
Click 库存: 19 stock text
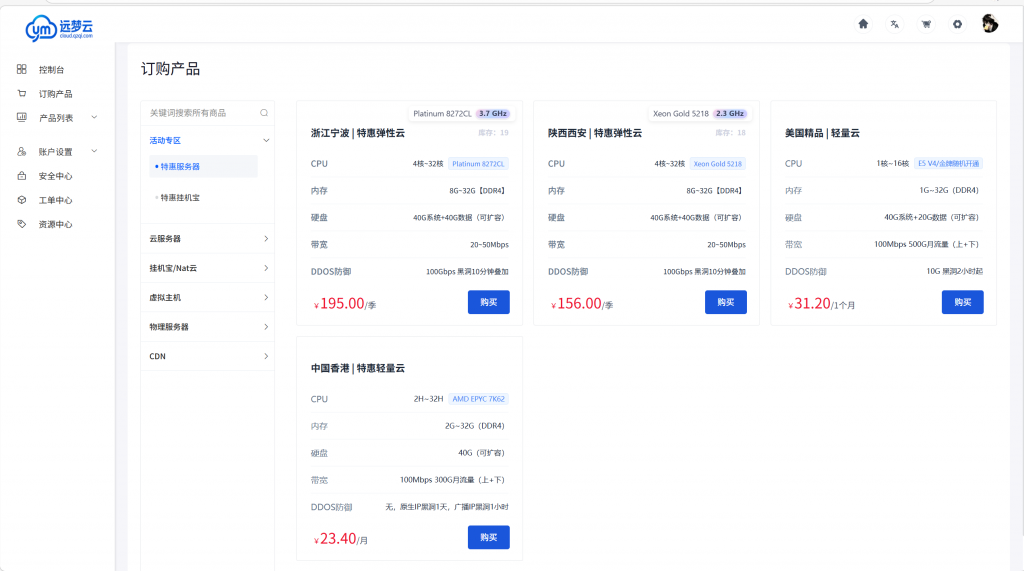[x=493, y=133]
